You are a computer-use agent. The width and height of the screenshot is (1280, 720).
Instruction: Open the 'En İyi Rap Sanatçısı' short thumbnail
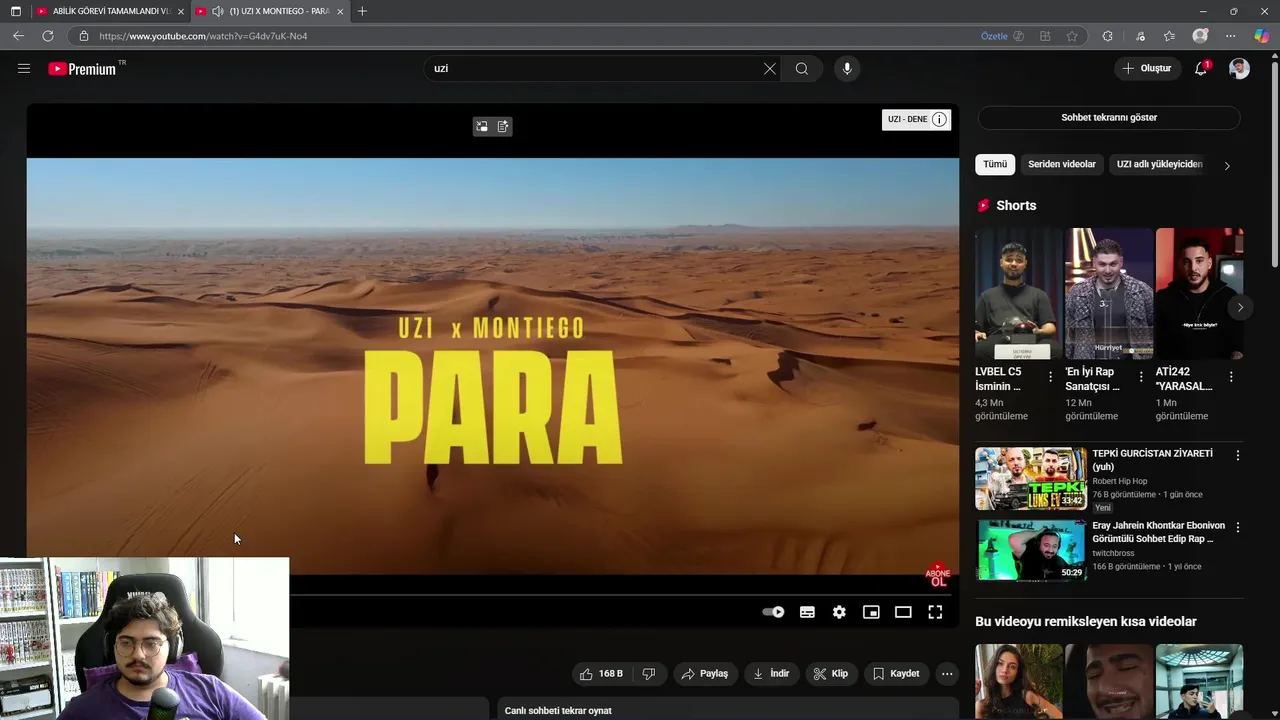point(1109,294)
